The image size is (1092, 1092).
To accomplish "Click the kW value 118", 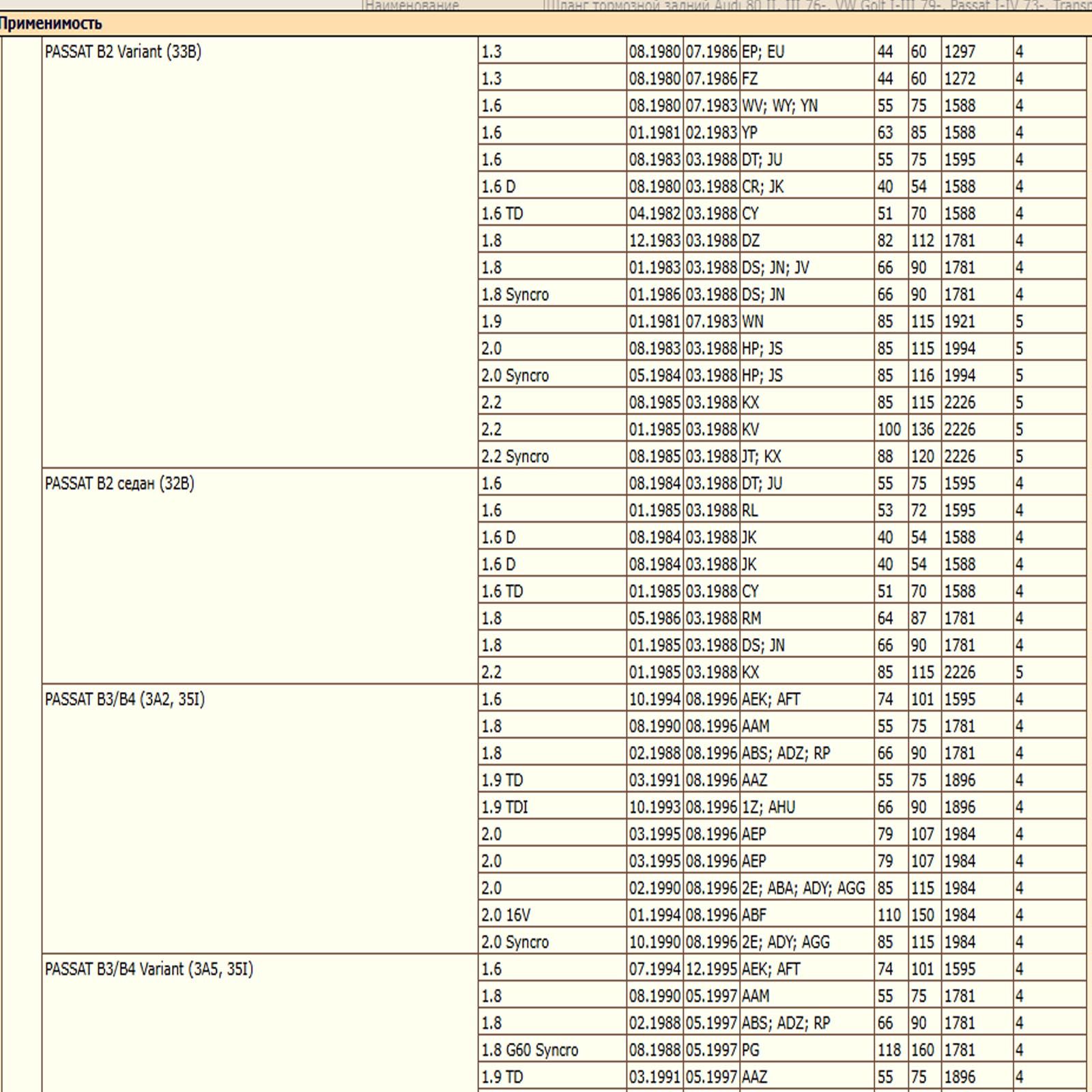I will click(x=891, y=1050).
